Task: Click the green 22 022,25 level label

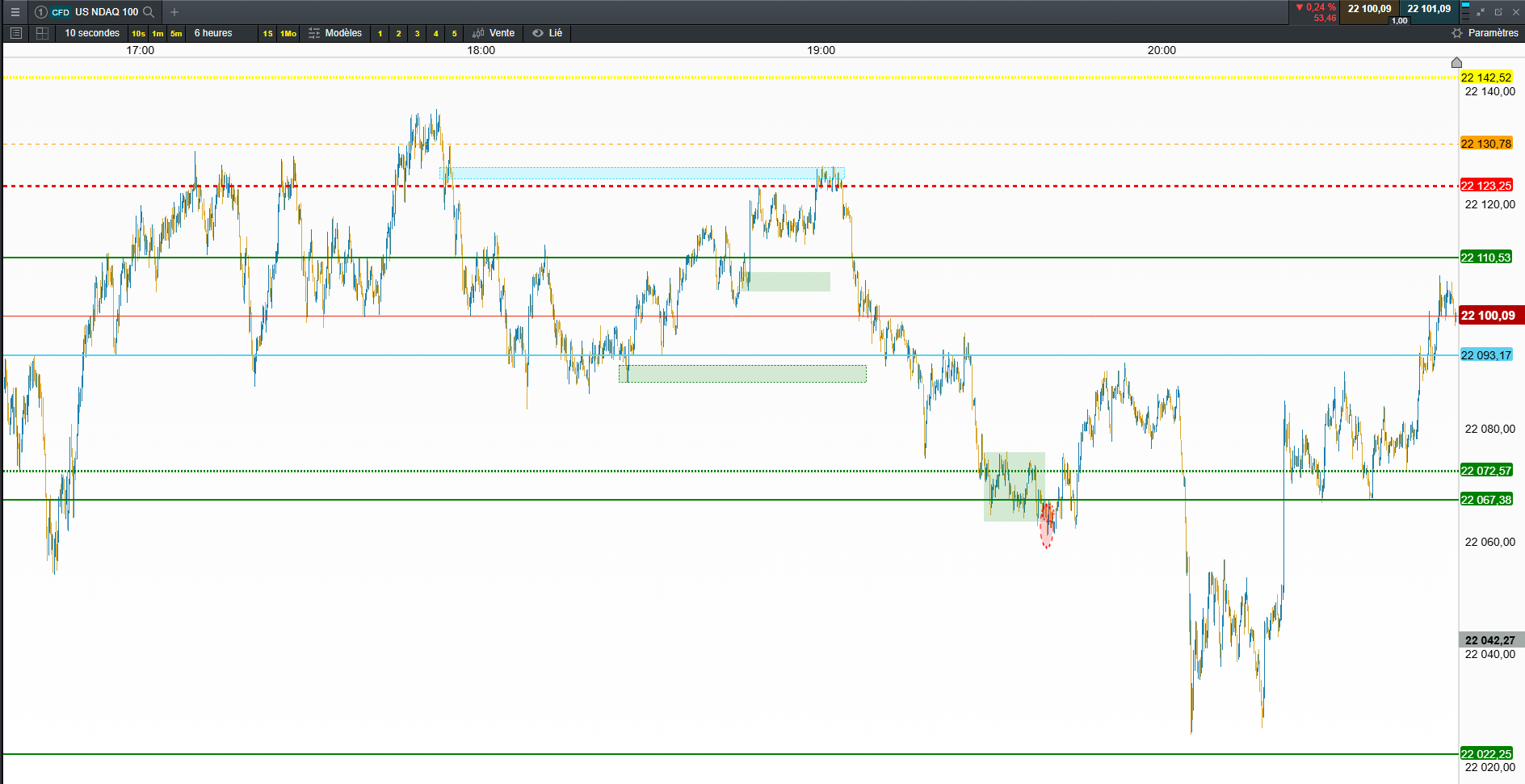Action: [1486, 754]
